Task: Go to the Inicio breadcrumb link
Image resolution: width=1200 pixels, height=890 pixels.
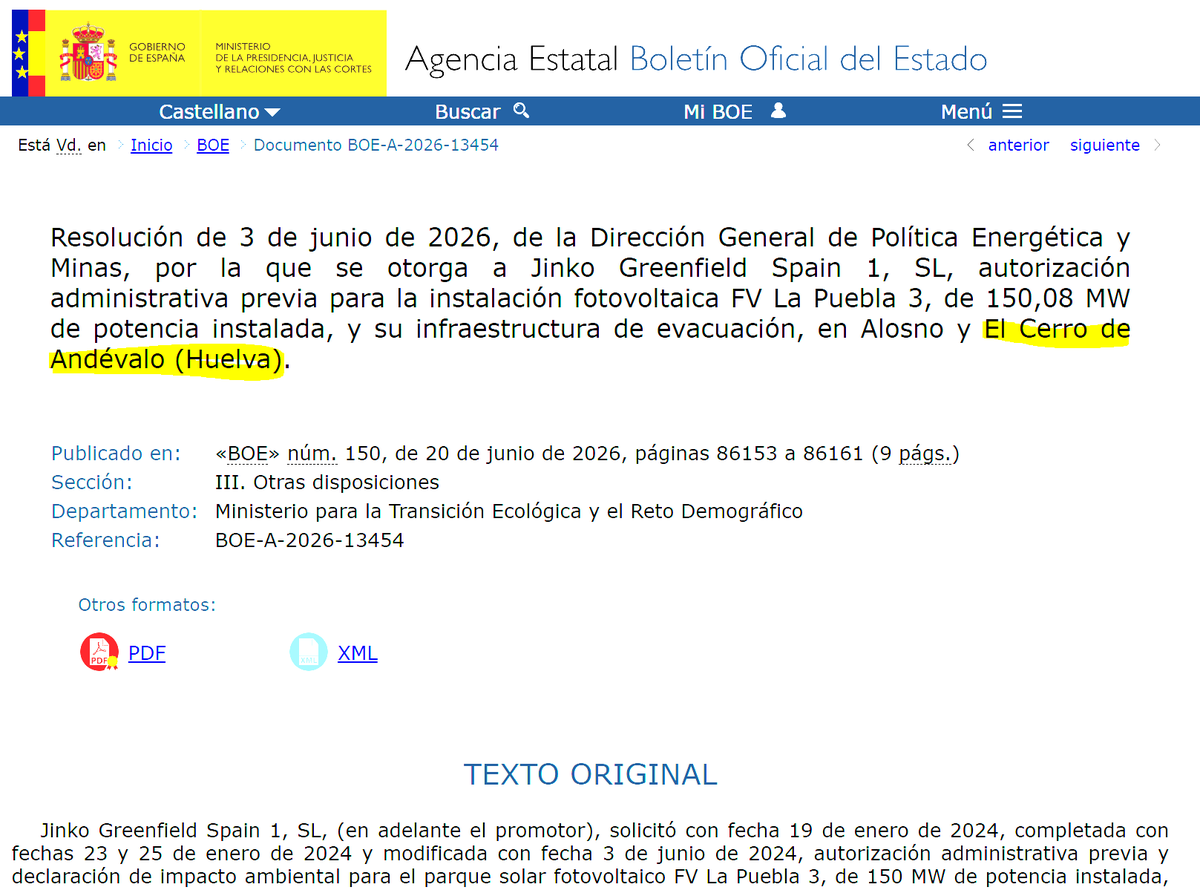Action: pyautogui.click(x=152, y=145)
